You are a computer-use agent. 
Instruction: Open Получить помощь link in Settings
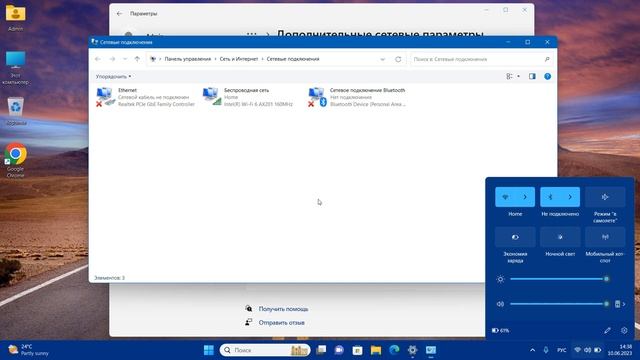coord(283,309)
